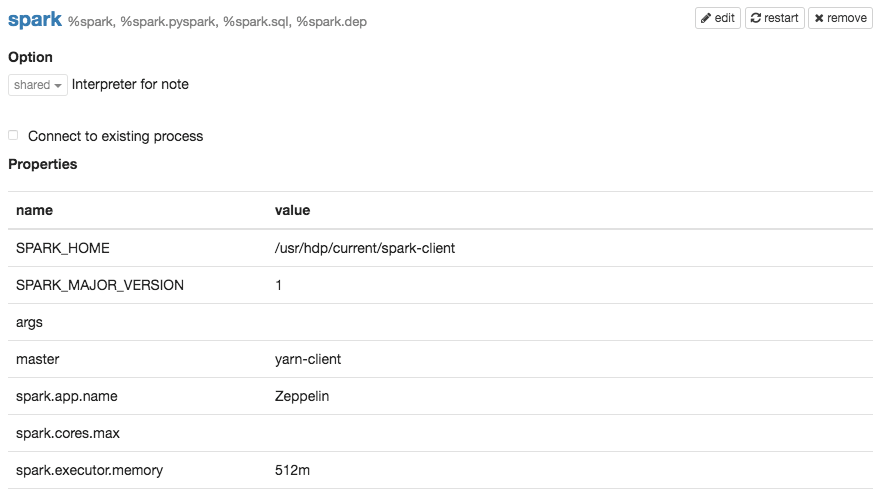
Task: Select the args property row name
Action: click(29, 323)
